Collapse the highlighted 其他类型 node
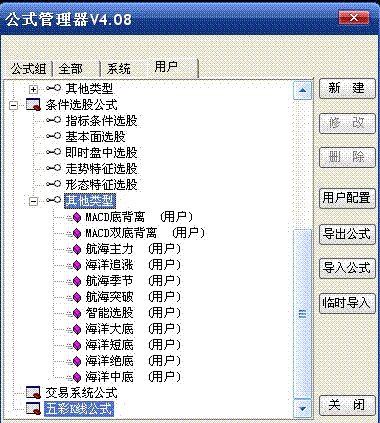Screen dimensions: 380x423 (x=33, y=201)
